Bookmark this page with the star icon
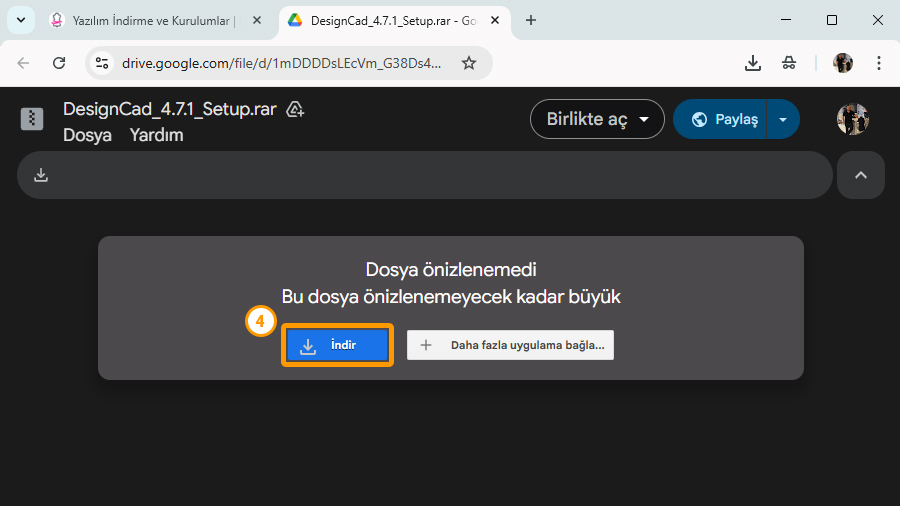This screenshot has height=506, width=900. [469, 63]
